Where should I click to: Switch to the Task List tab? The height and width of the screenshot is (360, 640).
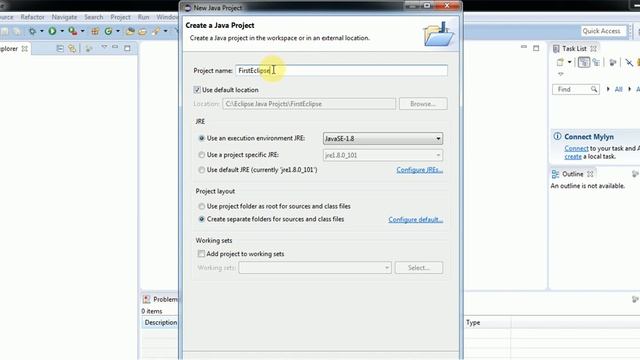(x=574, y=49)
